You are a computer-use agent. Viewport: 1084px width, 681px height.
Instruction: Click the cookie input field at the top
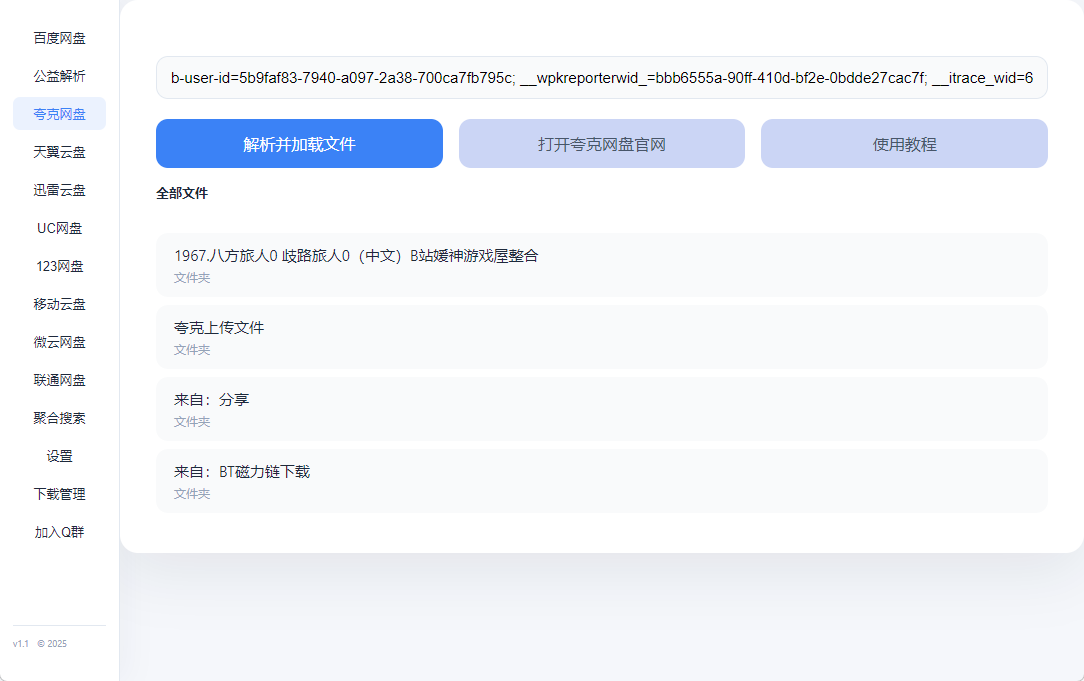(x=601, y=78)
